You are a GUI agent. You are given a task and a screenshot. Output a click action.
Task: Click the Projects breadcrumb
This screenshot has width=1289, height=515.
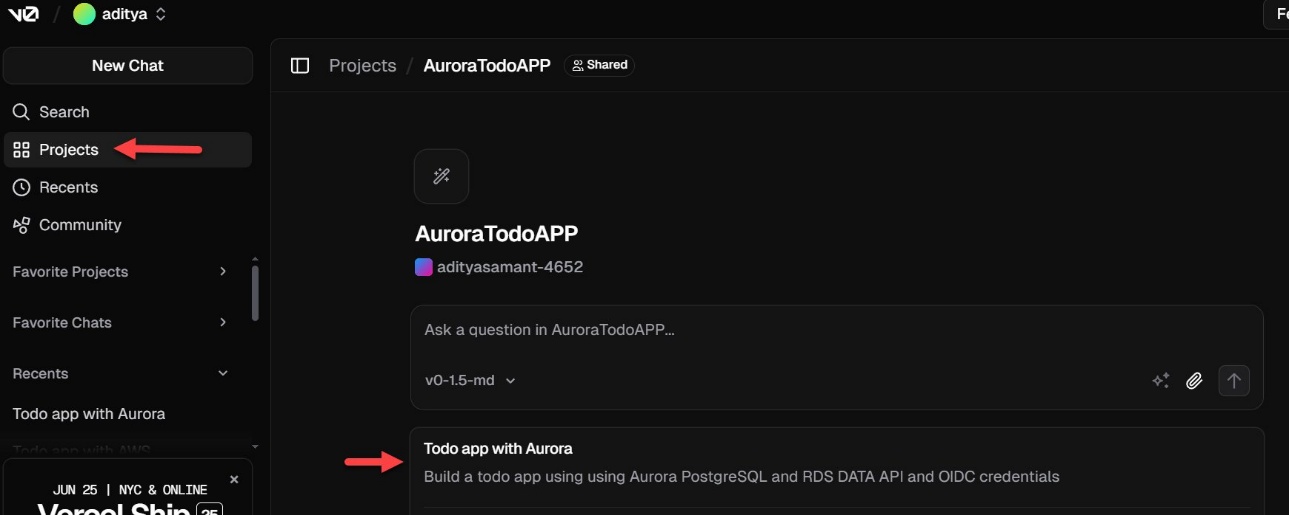pos(363,65)
